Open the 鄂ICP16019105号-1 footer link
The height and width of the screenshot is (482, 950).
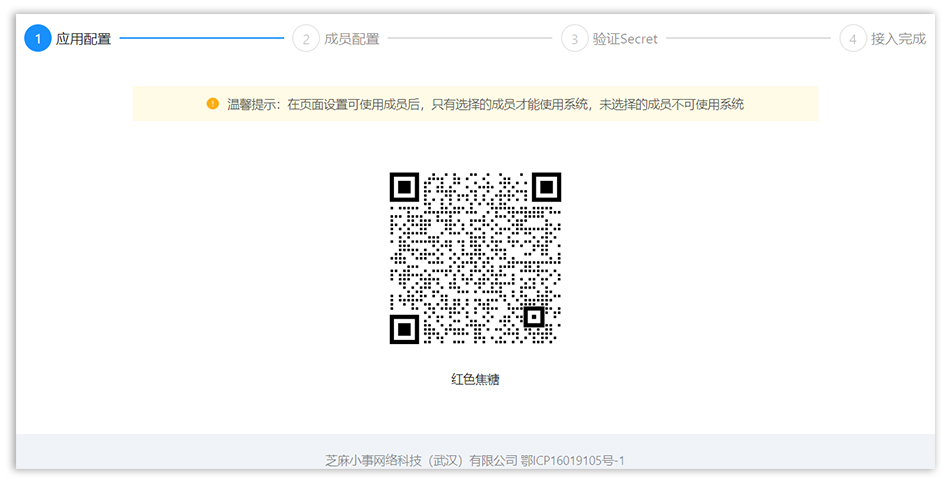[573, 461]
